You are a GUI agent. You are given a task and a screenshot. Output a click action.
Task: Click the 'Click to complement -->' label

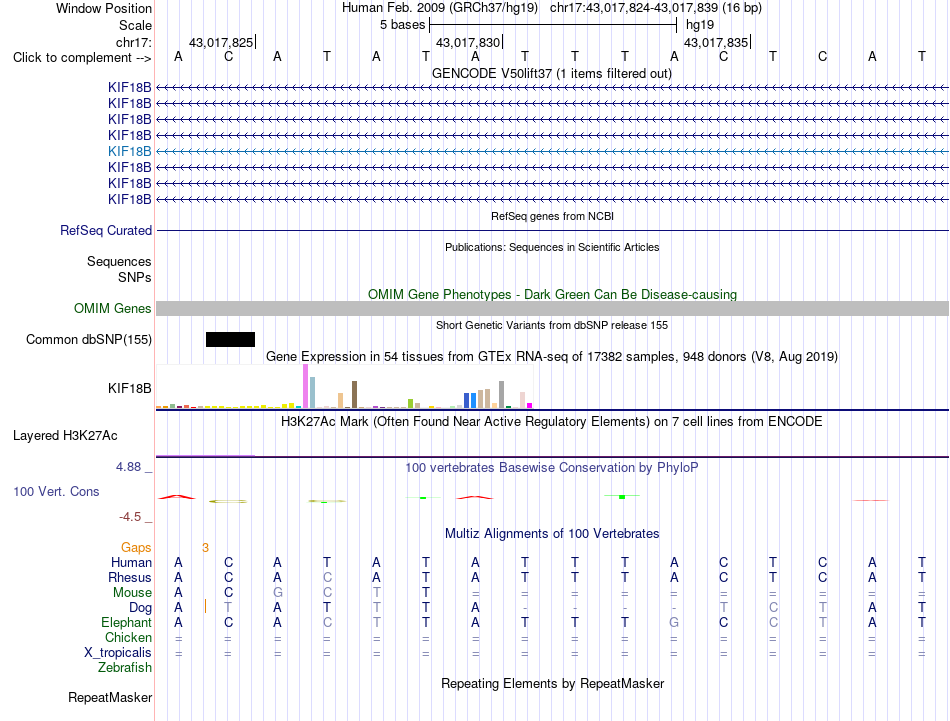[x=82, y=58]
